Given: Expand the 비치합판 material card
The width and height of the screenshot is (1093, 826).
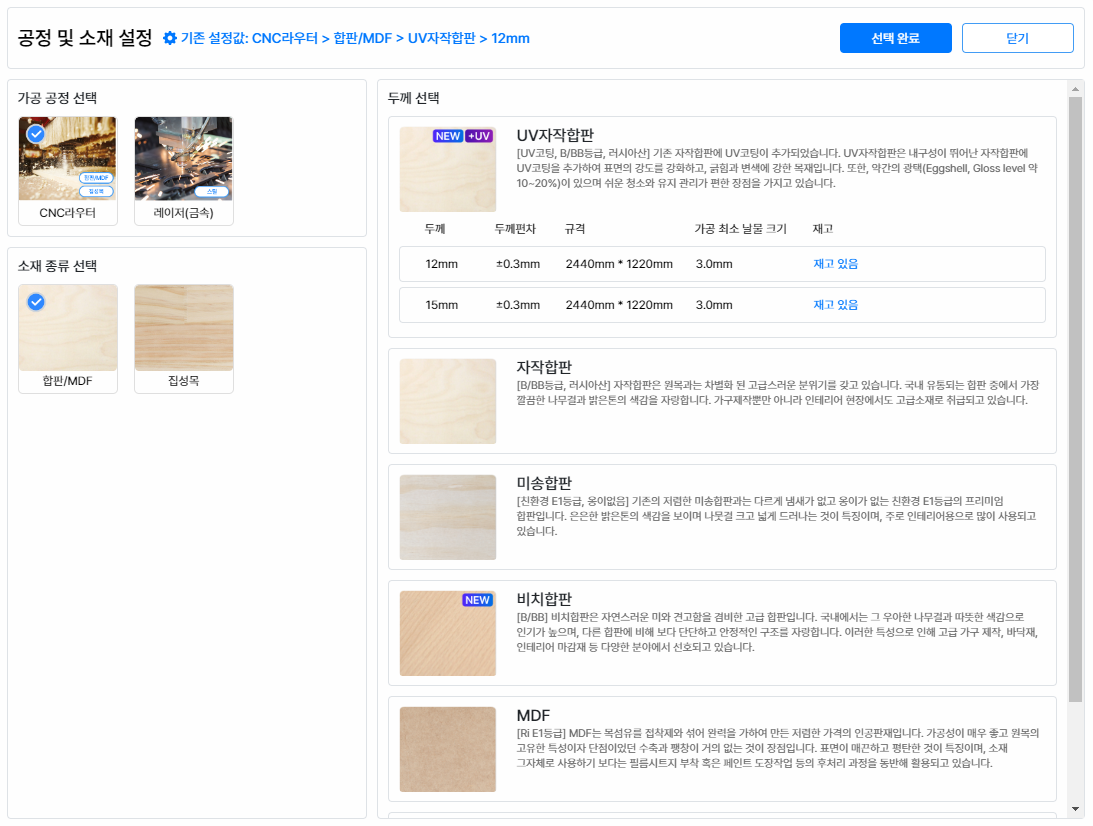Looking at the screenshot, I should tap(722, 633).
